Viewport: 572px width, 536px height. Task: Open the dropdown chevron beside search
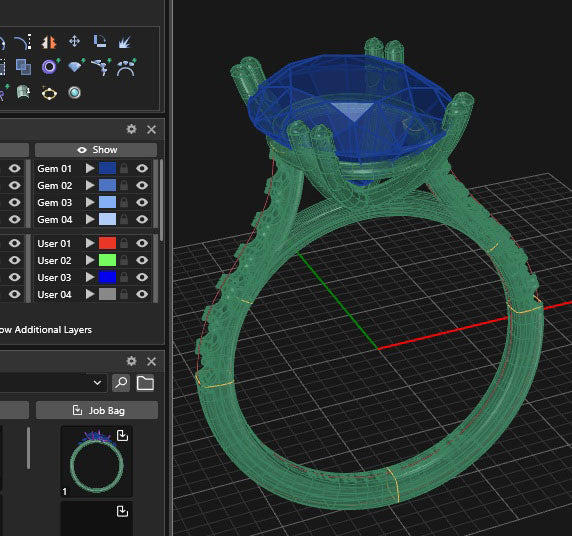click(x=97, y=383)
